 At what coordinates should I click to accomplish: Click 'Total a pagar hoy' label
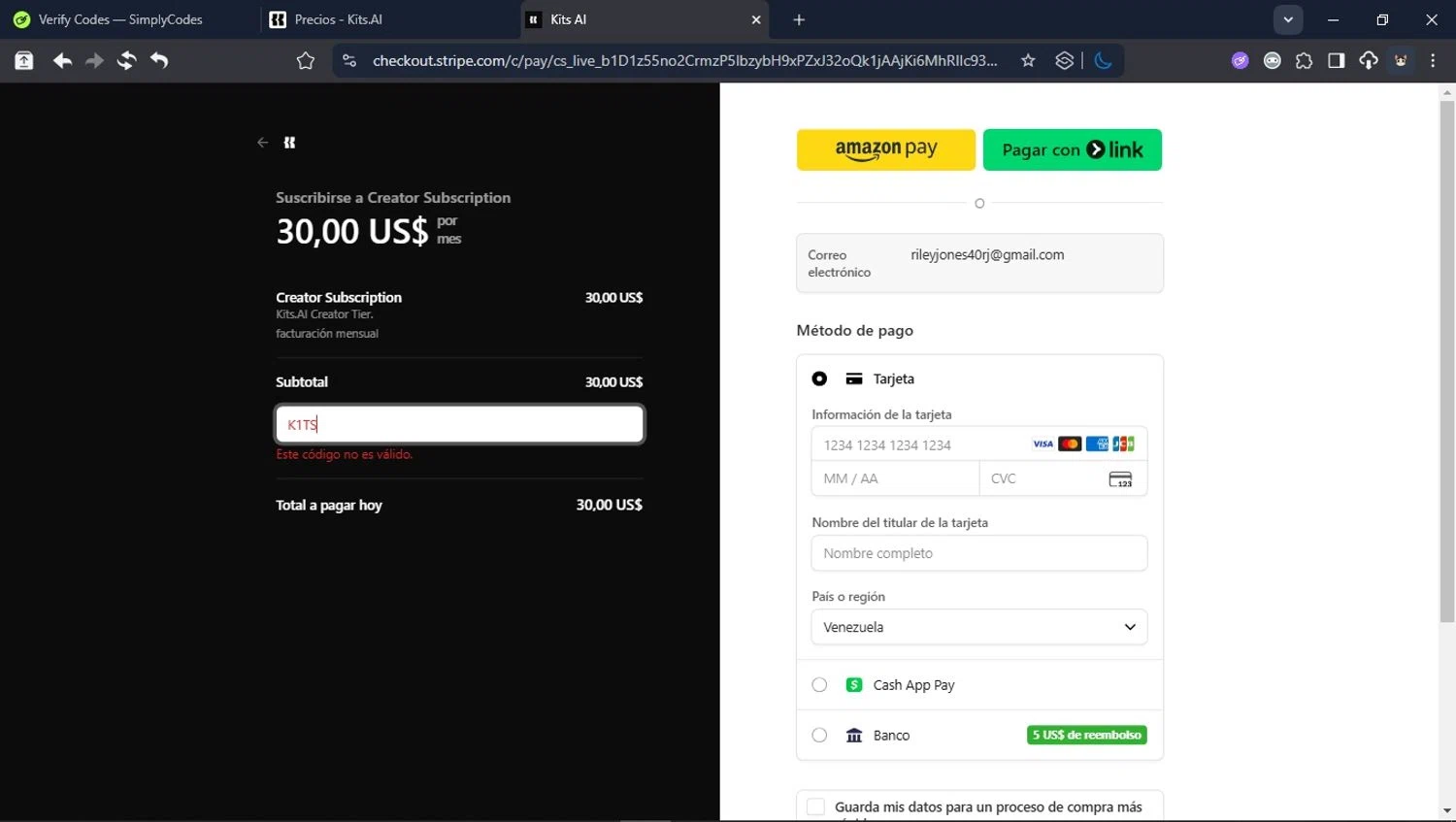tap(329, 506)
